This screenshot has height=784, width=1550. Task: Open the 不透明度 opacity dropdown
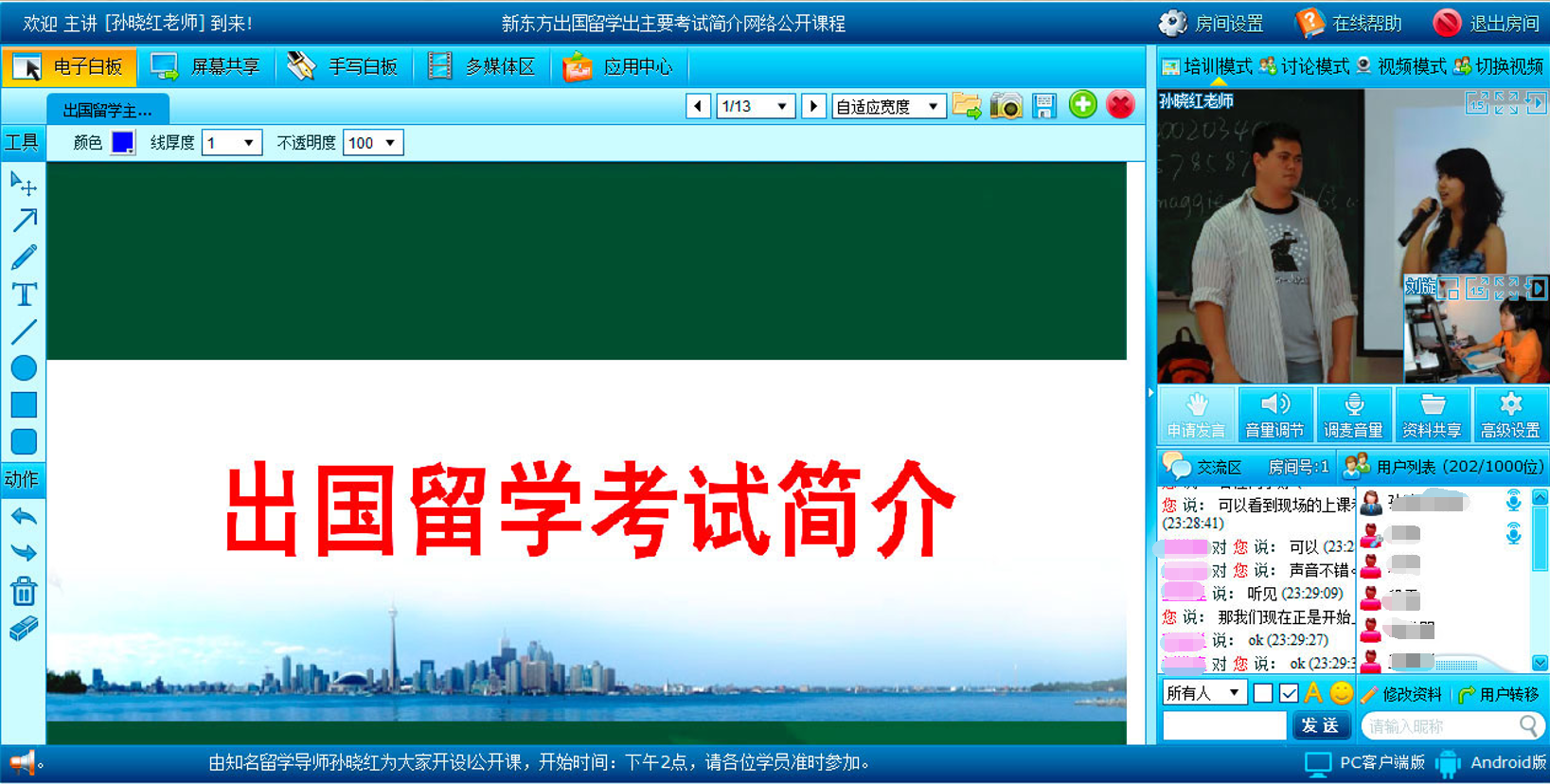pos(373,143)
